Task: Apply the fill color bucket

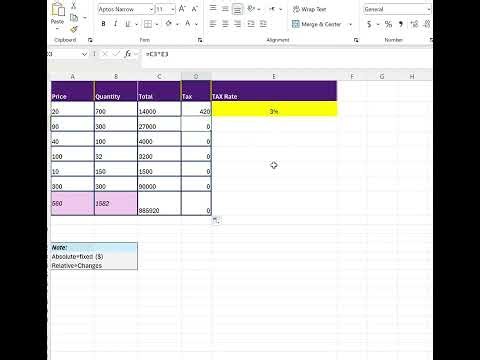Action: tap(169, 24)
